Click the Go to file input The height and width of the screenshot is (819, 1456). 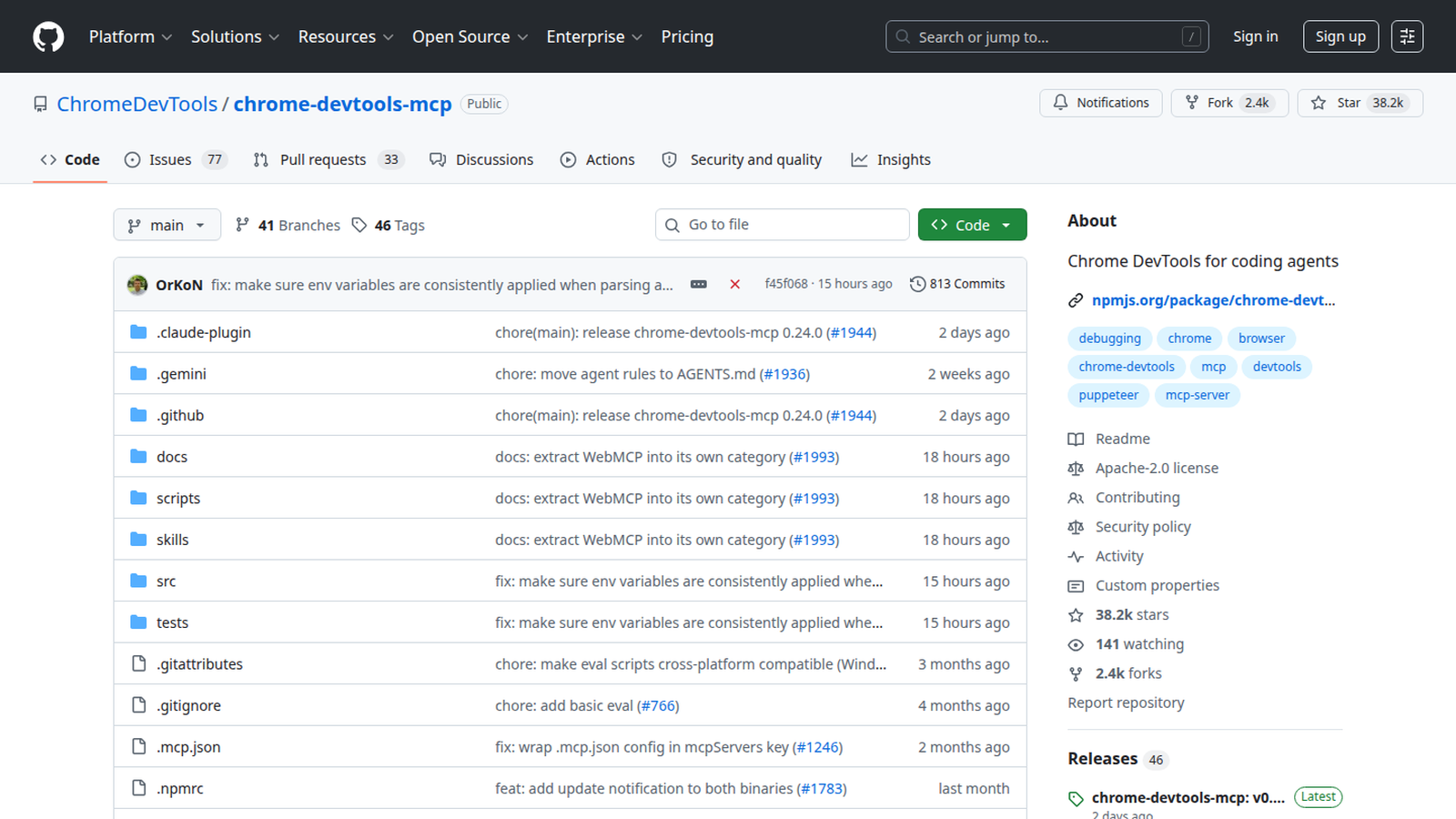(x=783, y=225)
